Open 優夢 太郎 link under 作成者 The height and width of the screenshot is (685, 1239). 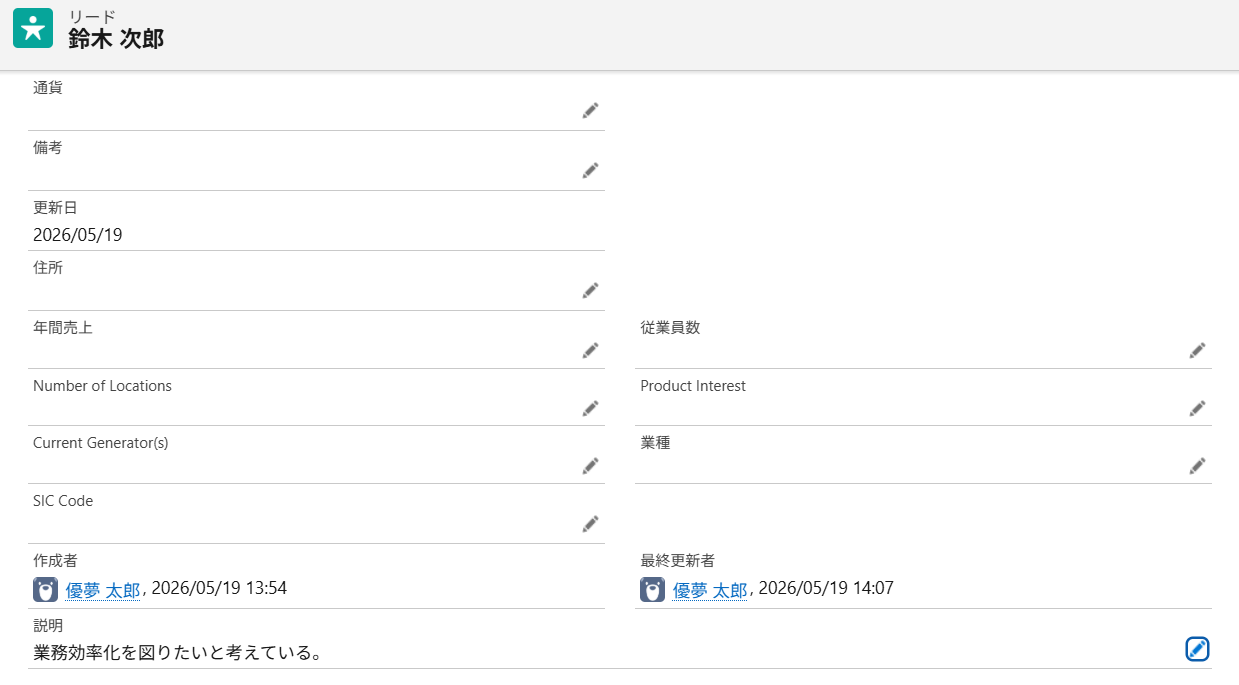point(103,590)
